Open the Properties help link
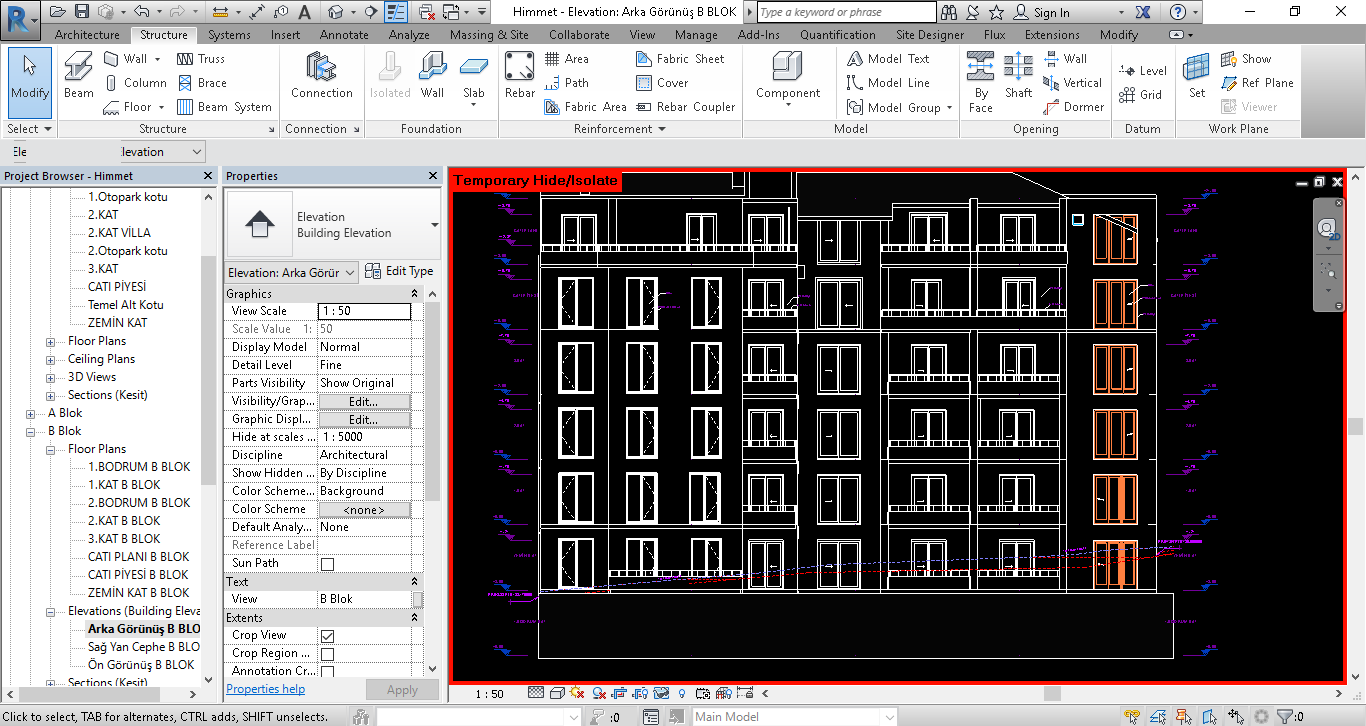1366x726 pixels. click(265, 689)
